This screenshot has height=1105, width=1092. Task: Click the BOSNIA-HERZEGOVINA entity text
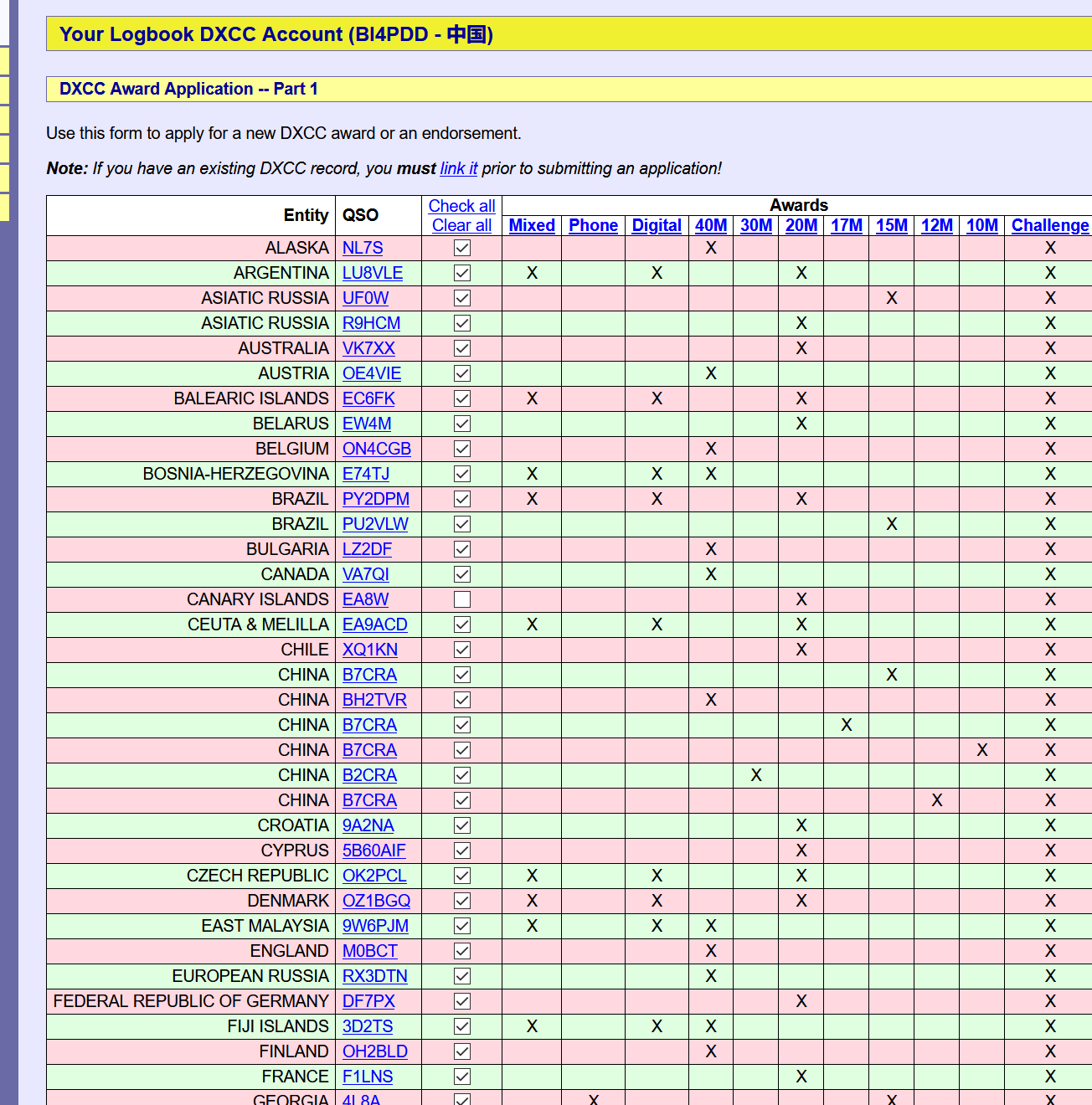pyautogui.click(x=236, y=474)
